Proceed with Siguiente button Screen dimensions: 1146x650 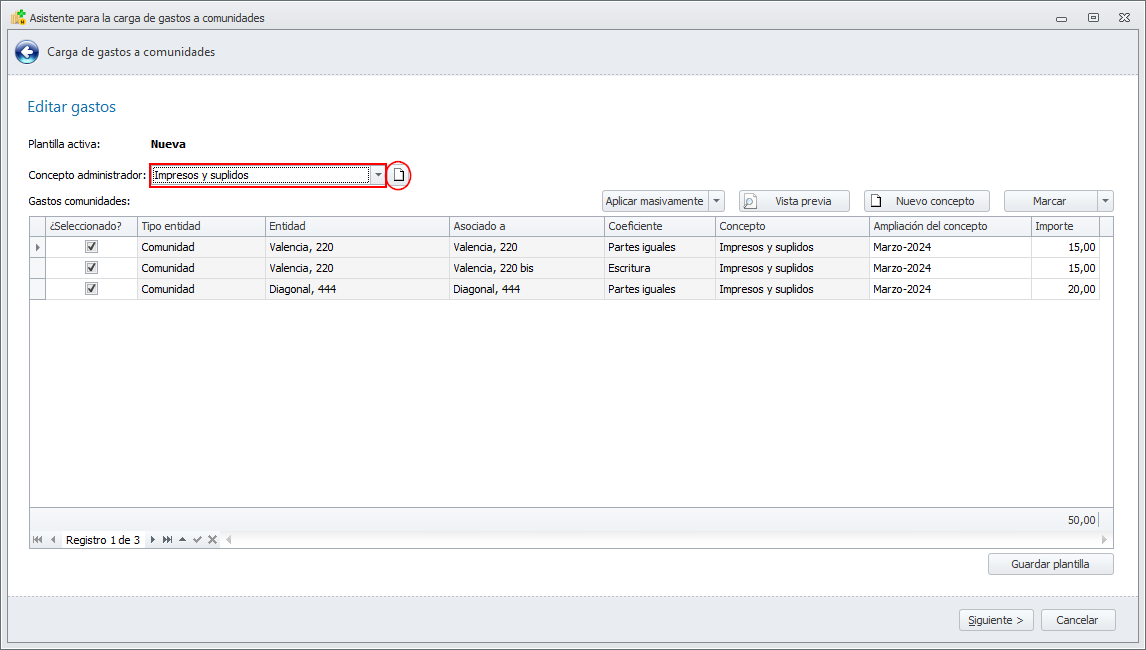(996, 620)
